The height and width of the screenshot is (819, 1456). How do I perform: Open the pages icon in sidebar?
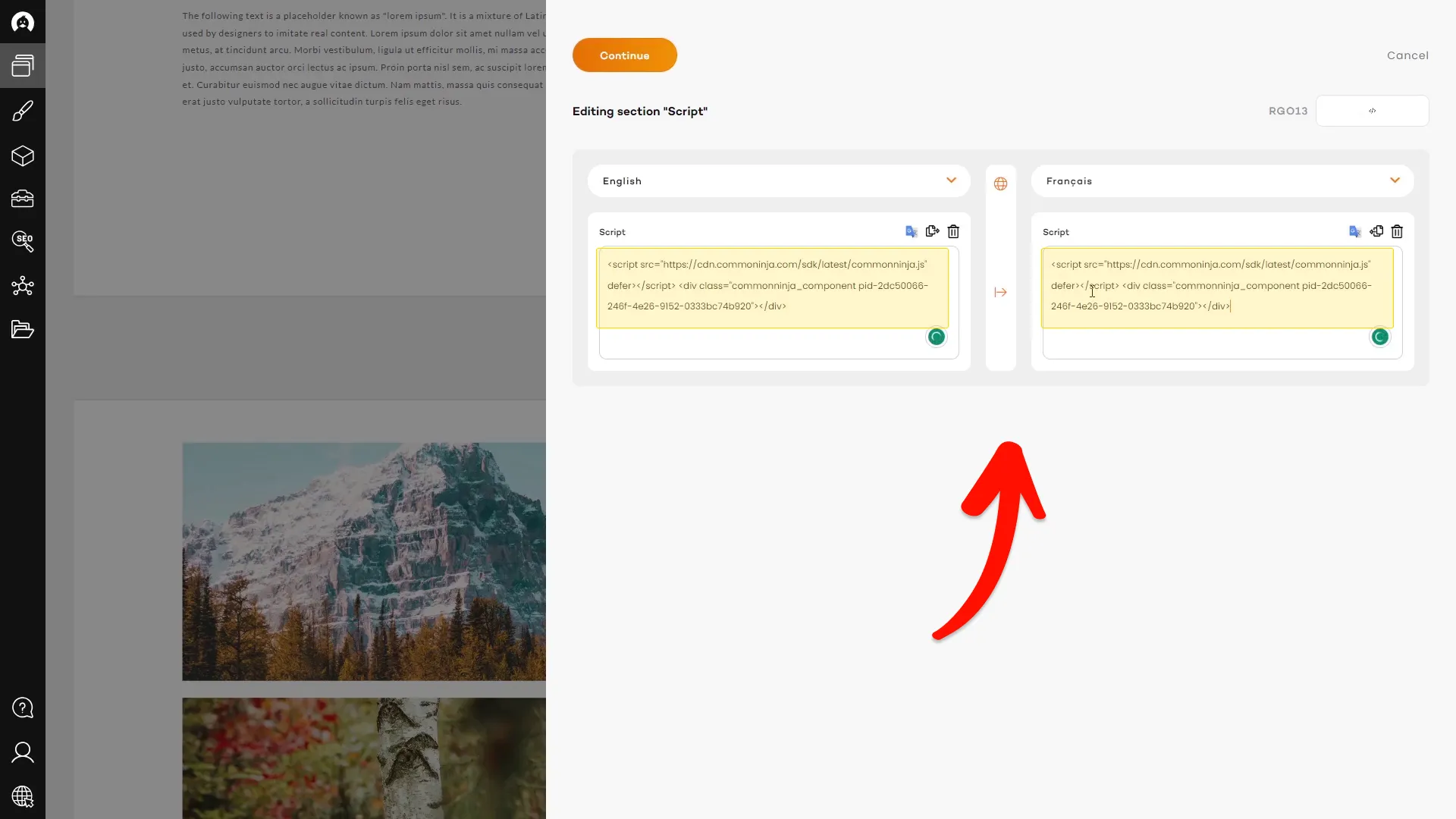coord(23,66)
